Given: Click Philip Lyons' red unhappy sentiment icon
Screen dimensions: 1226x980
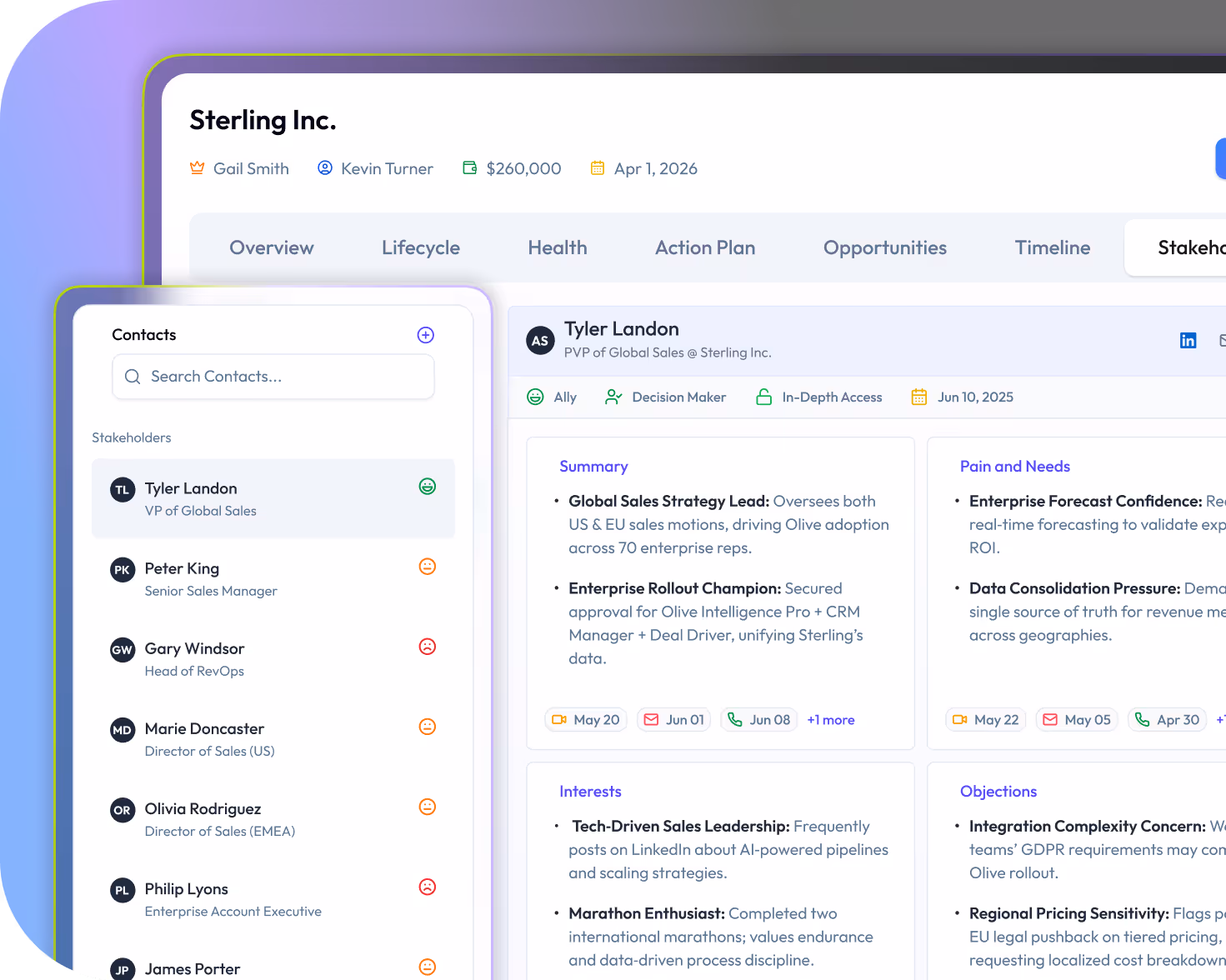Looking at the screenshot, I should [428, 887].
